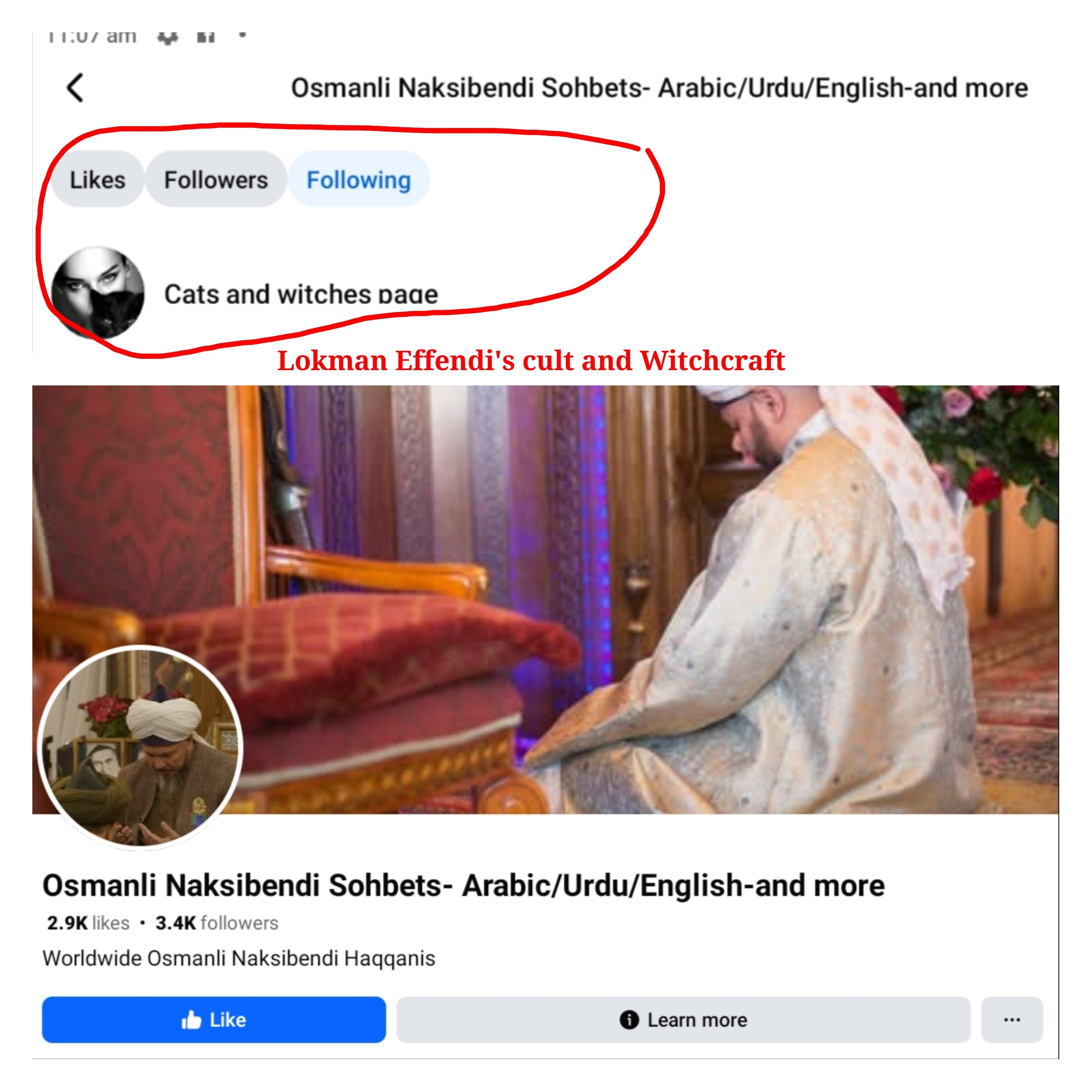1092x1092 pixels.
Task: Tap the settings gear status bar icon
Action: (x=167, y=37)
